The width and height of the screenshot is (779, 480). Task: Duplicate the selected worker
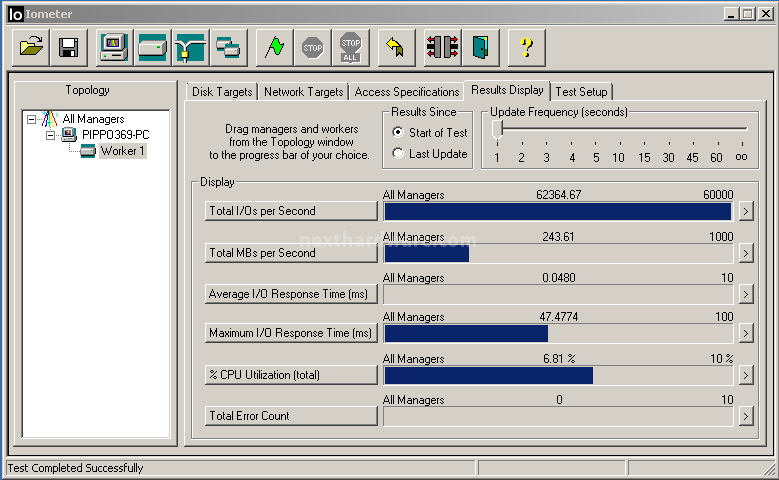(x=229, y=48)
